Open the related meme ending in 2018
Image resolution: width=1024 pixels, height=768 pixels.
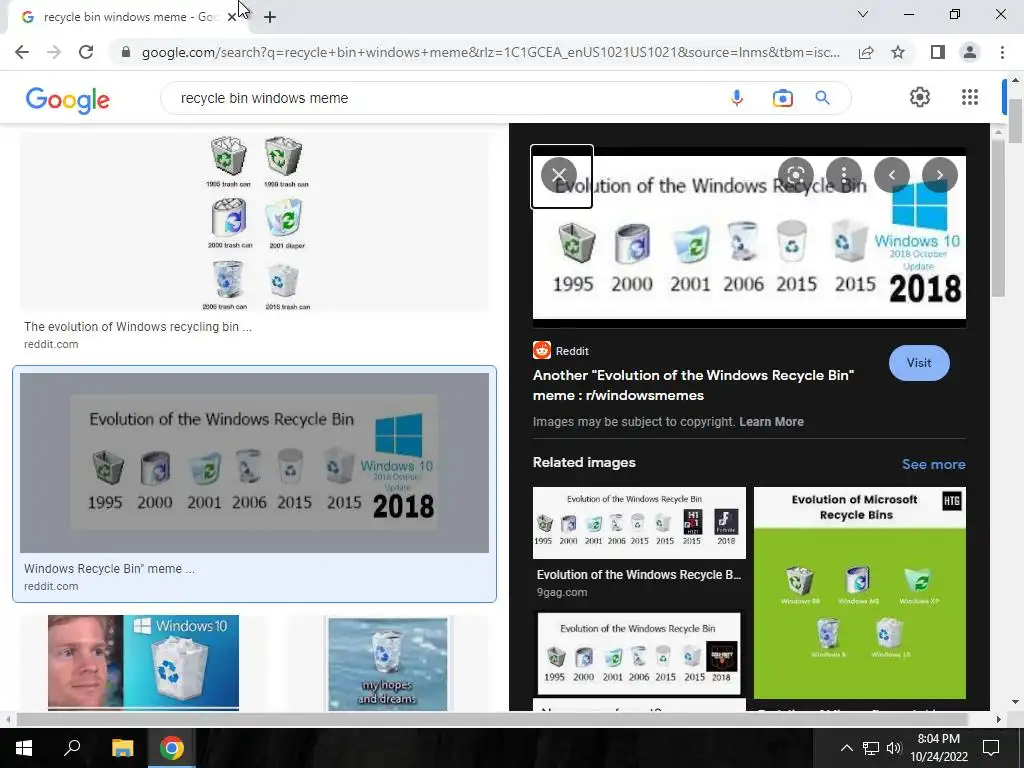coord(639,654)
